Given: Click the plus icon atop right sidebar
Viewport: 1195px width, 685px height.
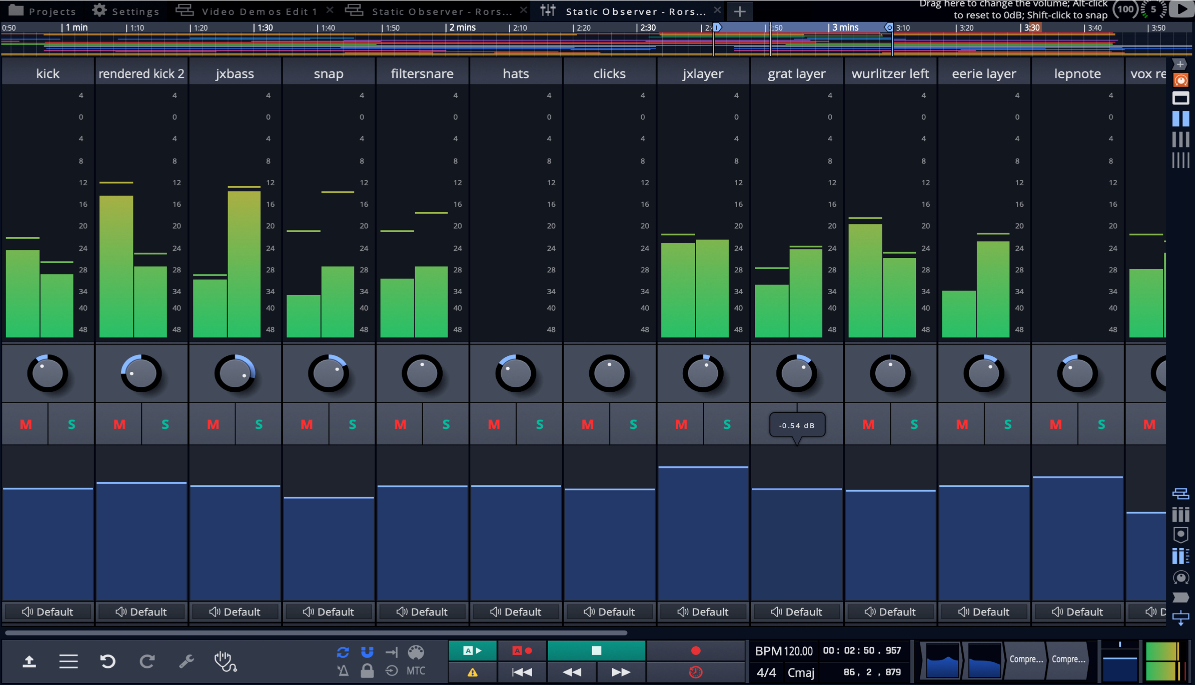Looking at the screenshot, I should click(1181, 64).
